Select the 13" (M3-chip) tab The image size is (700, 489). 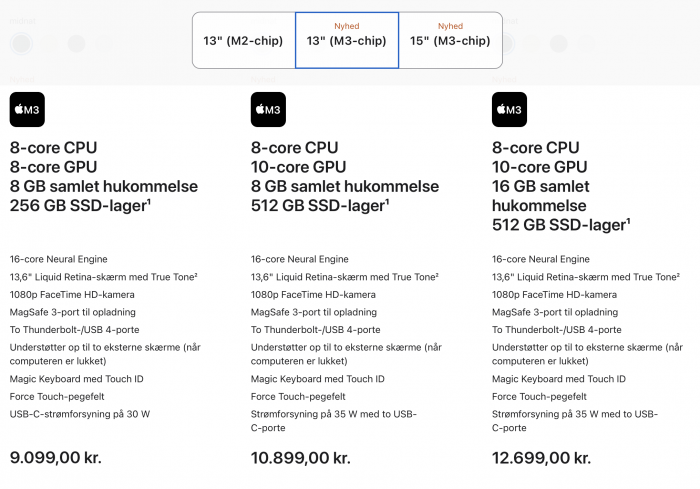(347, 40)
